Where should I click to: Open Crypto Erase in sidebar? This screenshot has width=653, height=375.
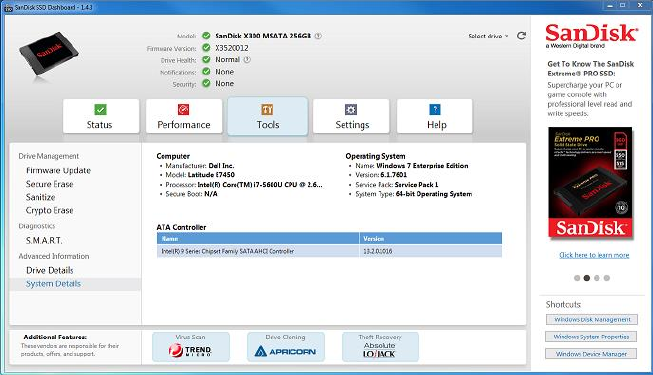[50, 210]
